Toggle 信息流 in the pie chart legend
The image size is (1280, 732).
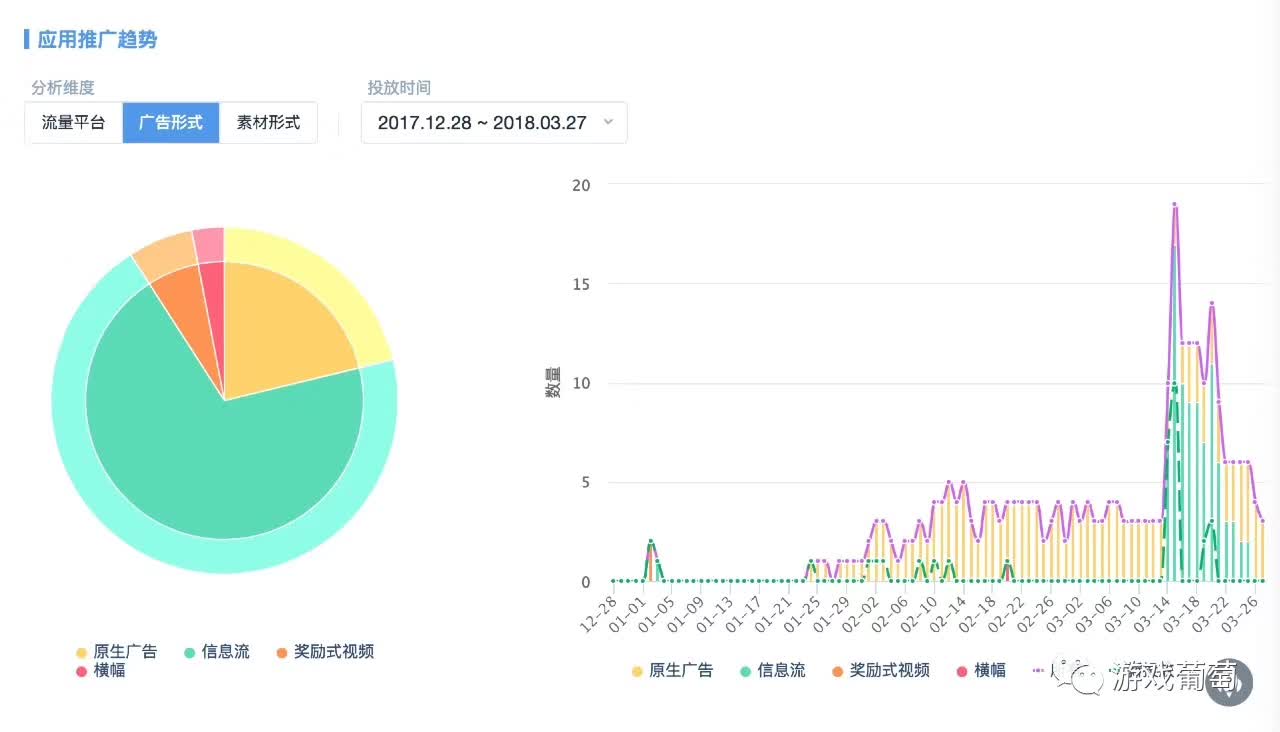(x=217, y=652)
